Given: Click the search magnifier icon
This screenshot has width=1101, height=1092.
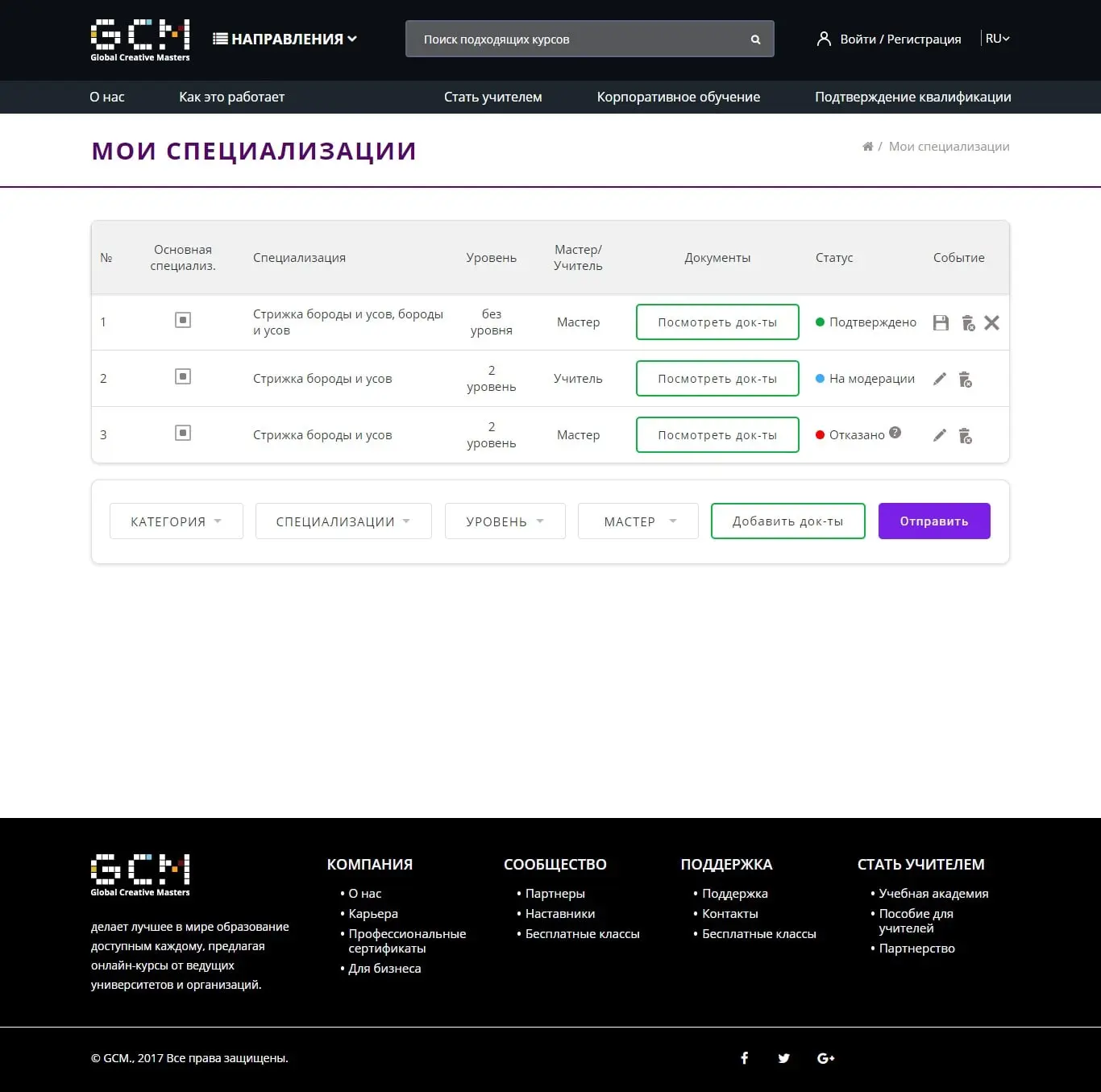Looking at the screenshot, I should (x=755, y=39).
